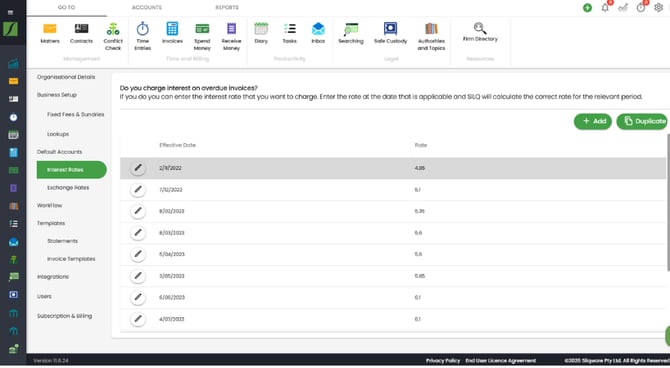Open Organisational Details settings
This screenshot has width=670, height=368.
coord(66,77)
